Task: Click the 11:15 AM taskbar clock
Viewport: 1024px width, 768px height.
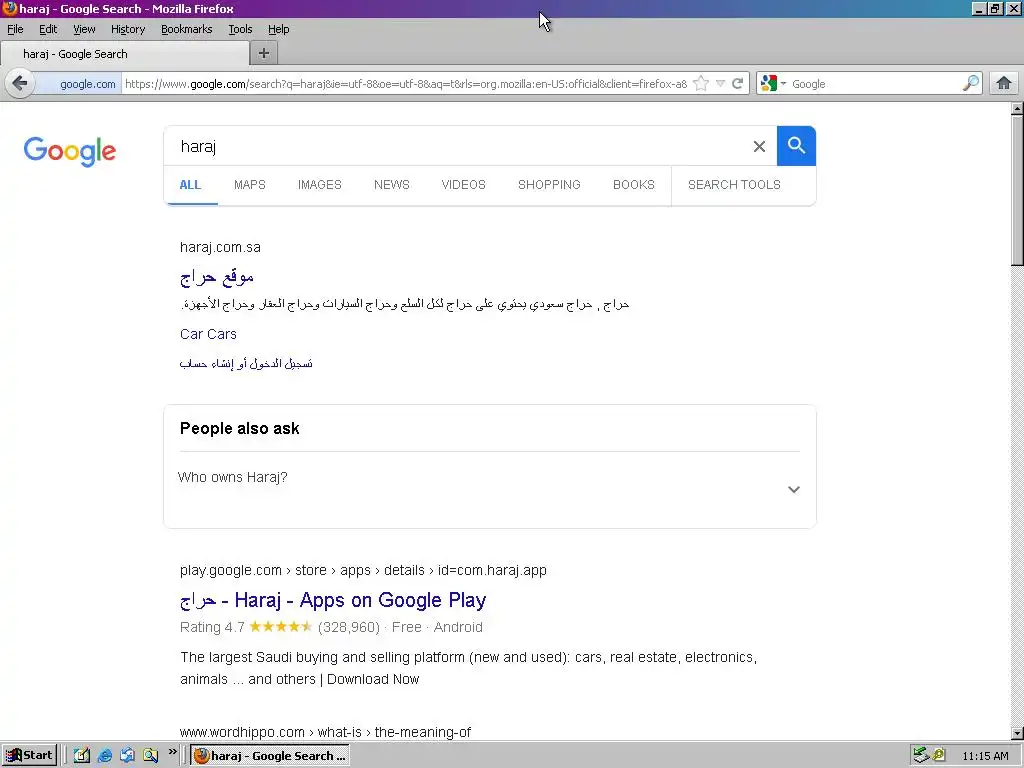Action: point(985,756)
